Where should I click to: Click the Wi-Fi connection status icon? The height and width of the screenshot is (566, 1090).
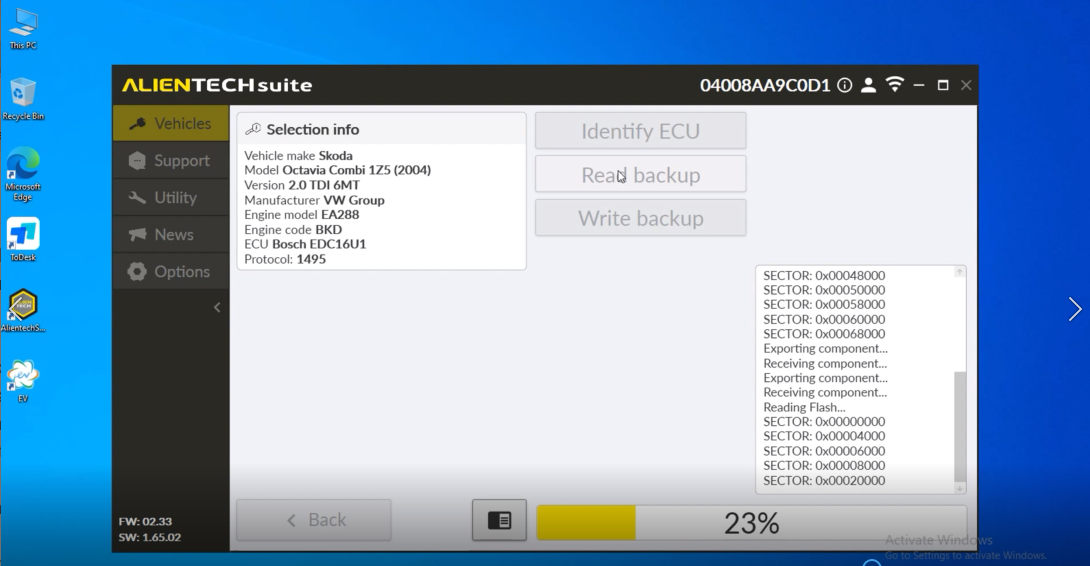894,85
